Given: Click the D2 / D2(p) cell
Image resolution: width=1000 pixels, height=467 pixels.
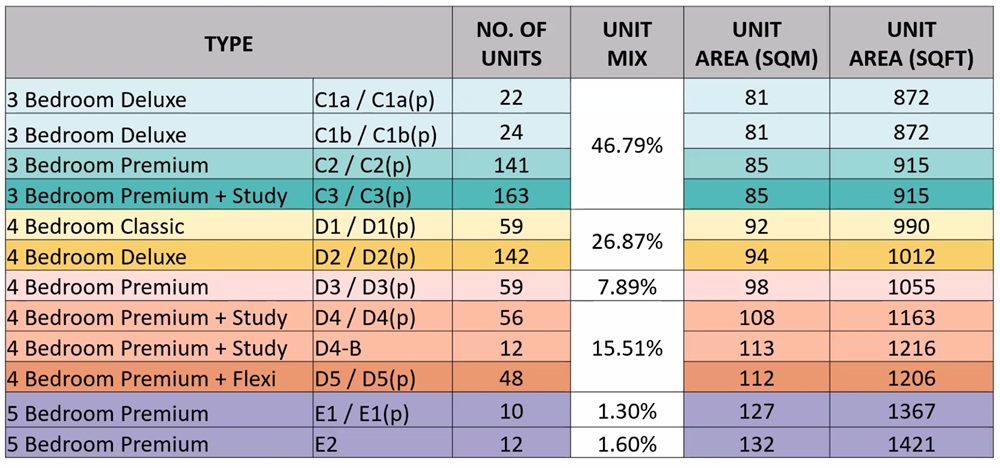Looking at the screenshot, I should pyautogui.click(x=381, y=257).
